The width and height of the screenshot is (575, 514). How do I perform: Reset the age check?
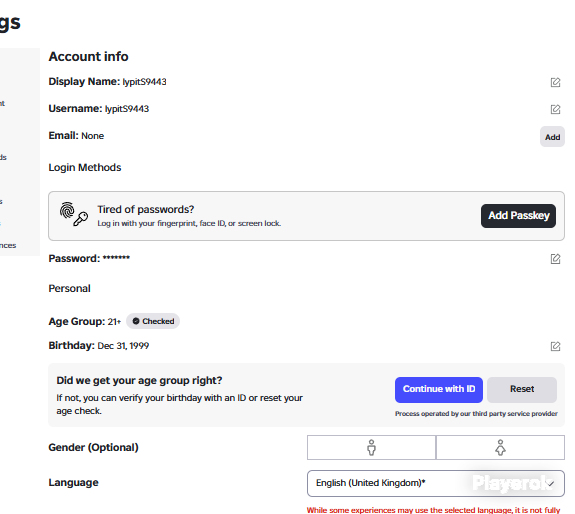click(x=522, y=389)
